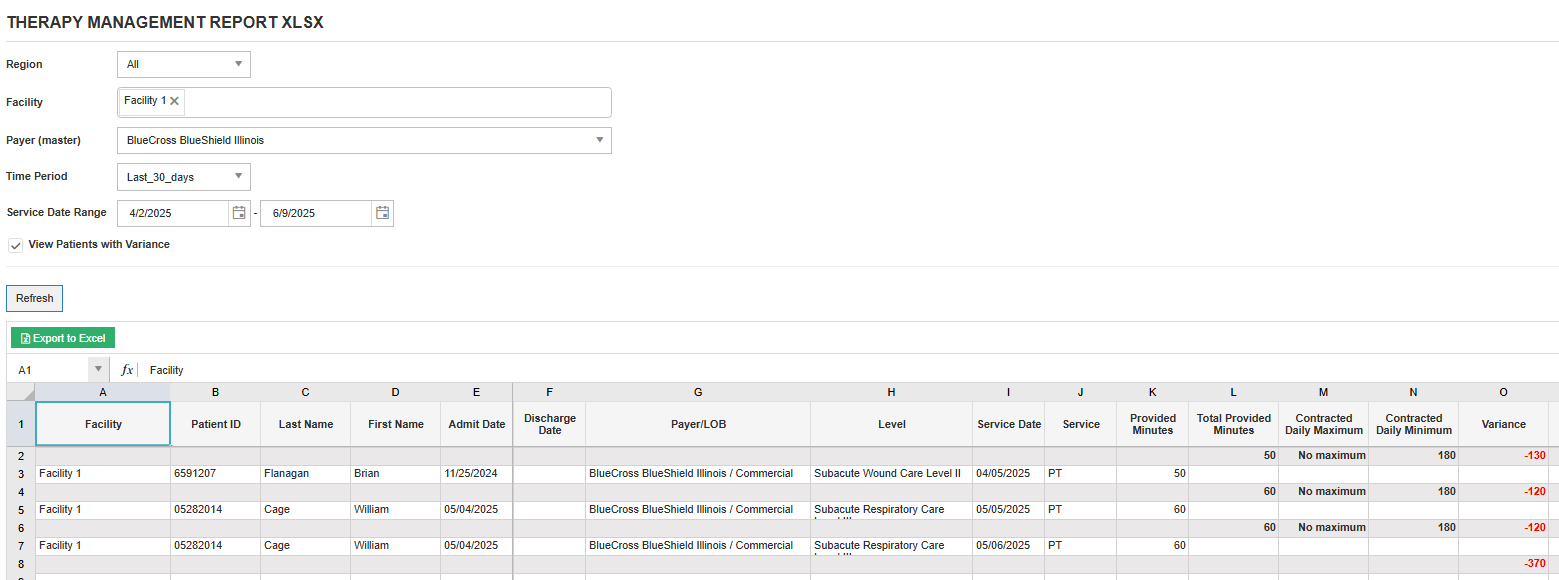Click Subacute Wound Care Level II cell
Screen dimensions: 1559x580
pyautogui.click(x=891, y=474)
